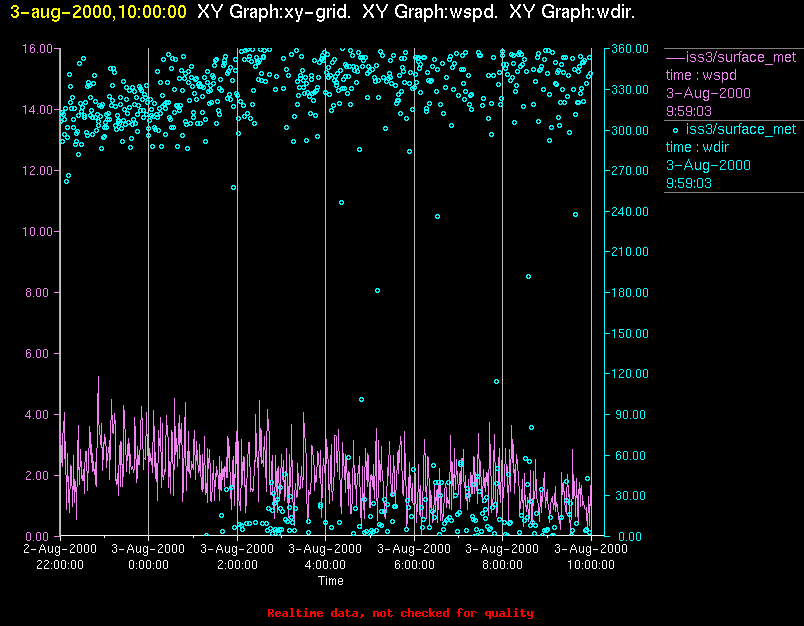Screen dimensions: 804x626
Task: Click right axis value 30.00
Action: pos(631,496)
